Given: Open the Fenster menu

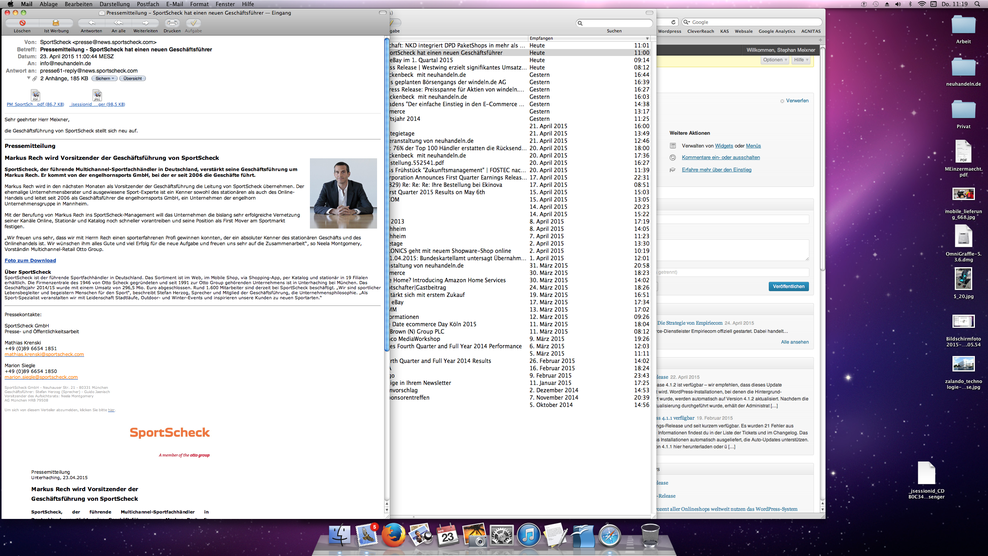Looking at the screenshot, I should pos(225,4).
